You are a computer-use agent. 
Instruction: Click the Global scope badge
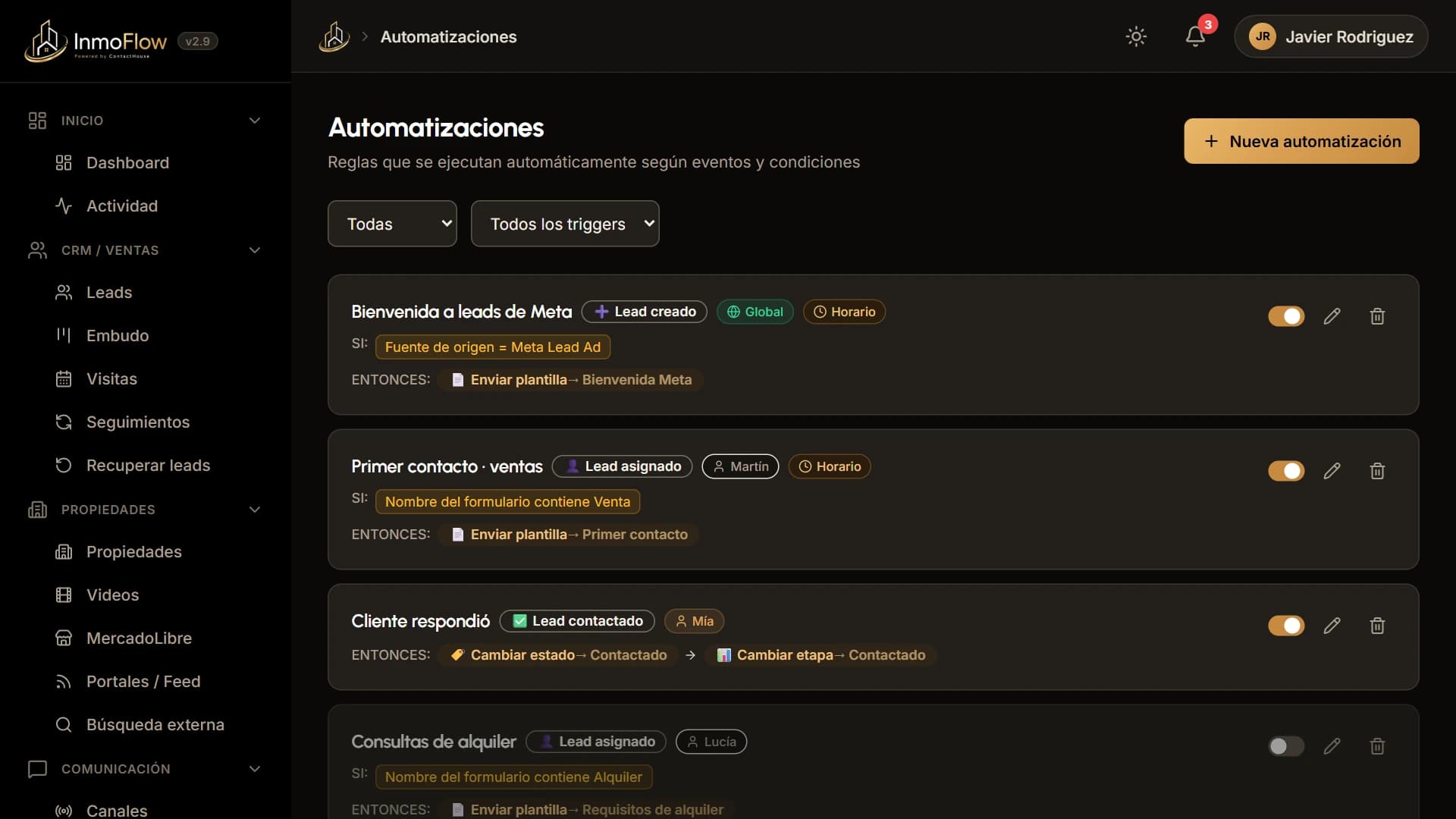point(755,312)
